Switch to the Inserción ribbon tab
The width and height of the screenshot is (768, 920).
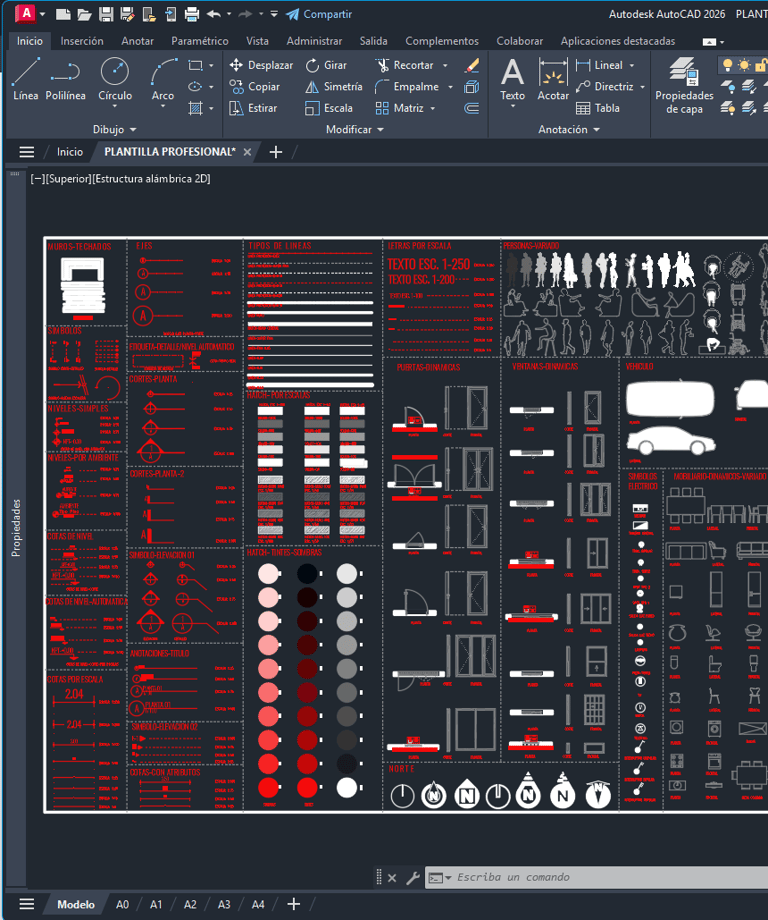point(82,41)
